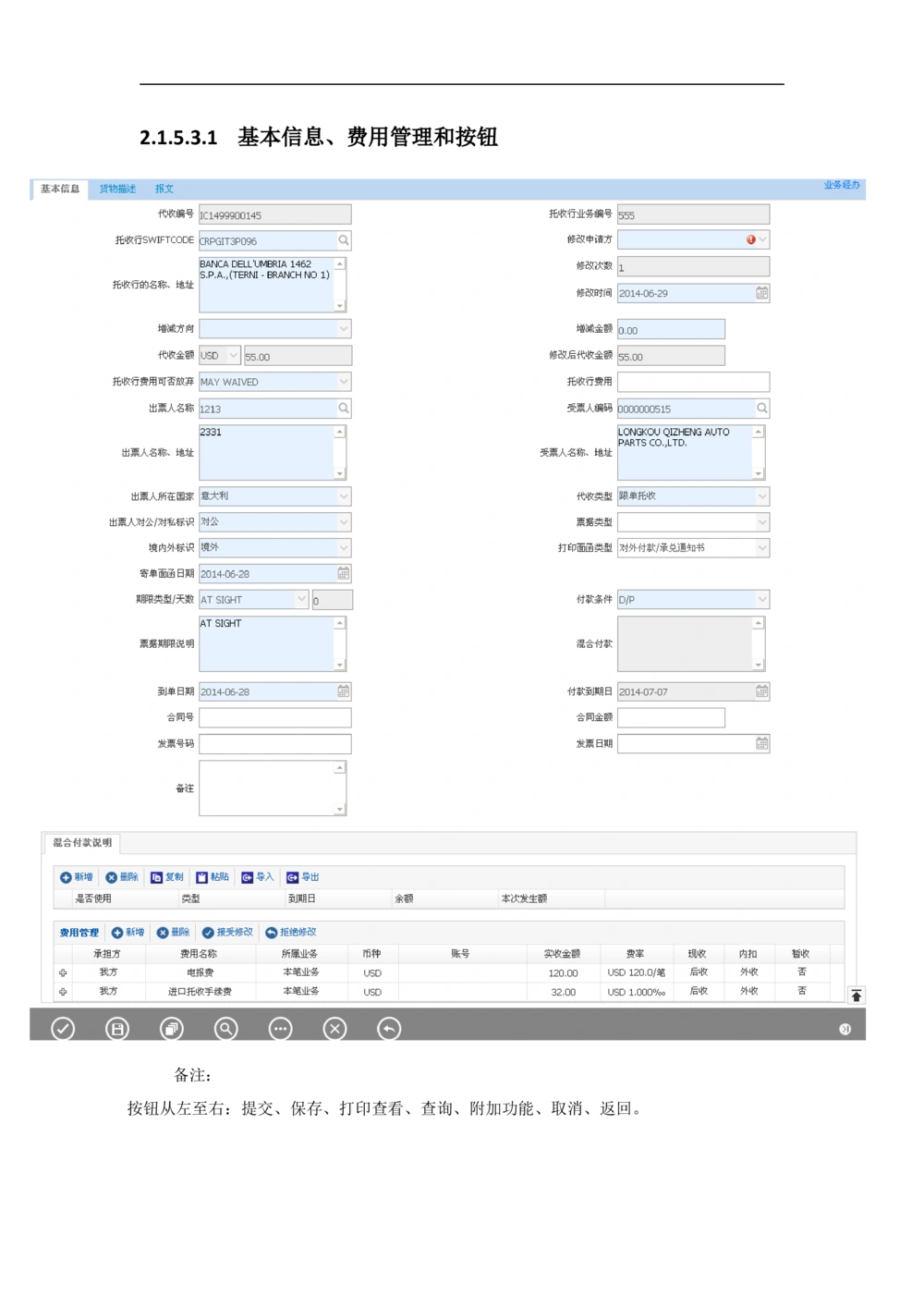Click 接受修改 button in 费用管理

click(227, 933)
